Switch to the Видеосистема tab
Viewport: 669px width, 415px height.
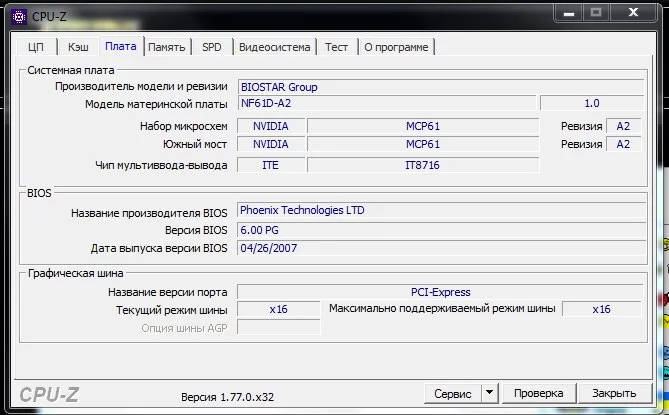pyautogui.click(x=275, y=47)
